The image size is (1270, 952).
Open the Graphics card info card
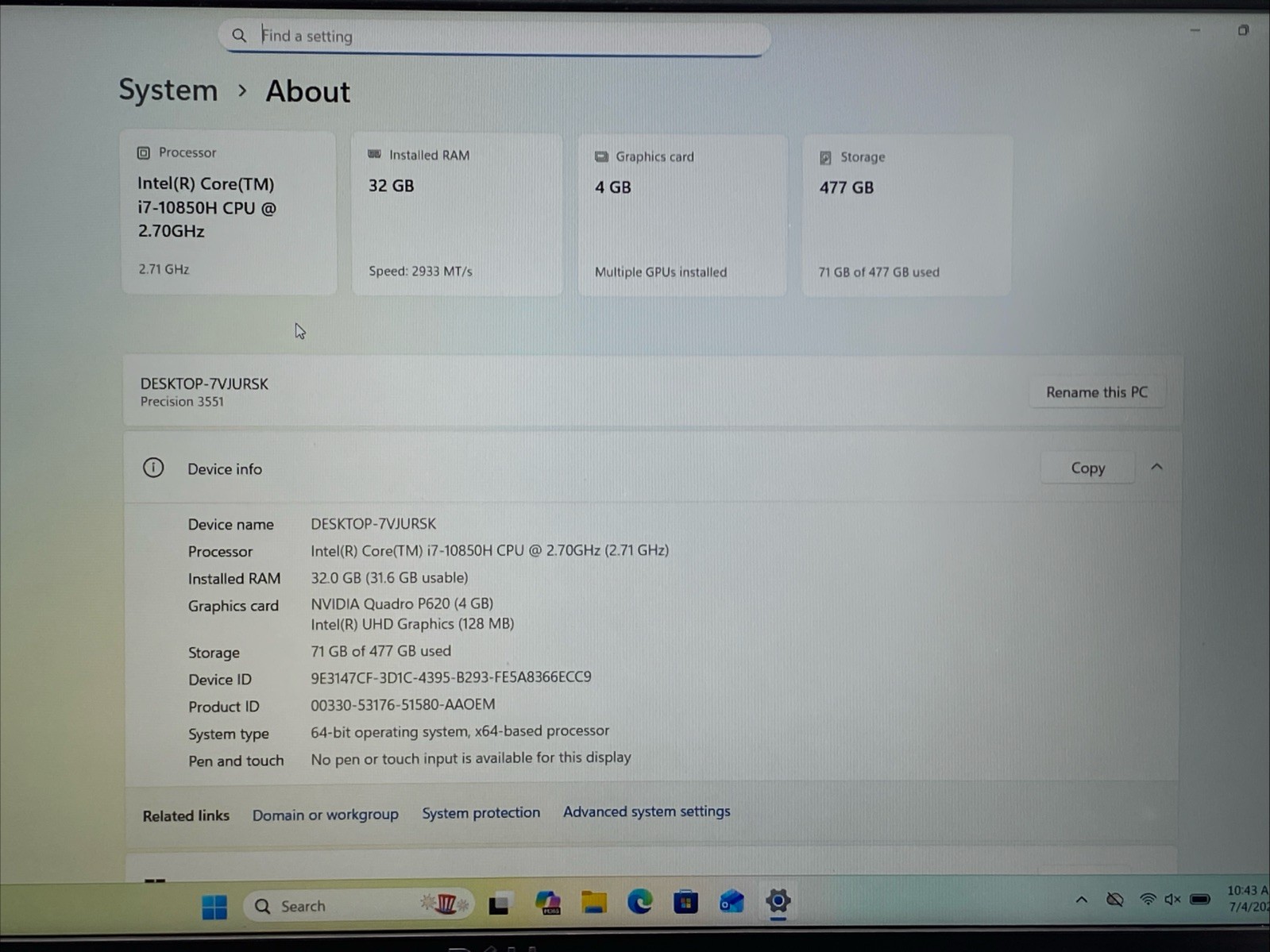click(682, 215)
